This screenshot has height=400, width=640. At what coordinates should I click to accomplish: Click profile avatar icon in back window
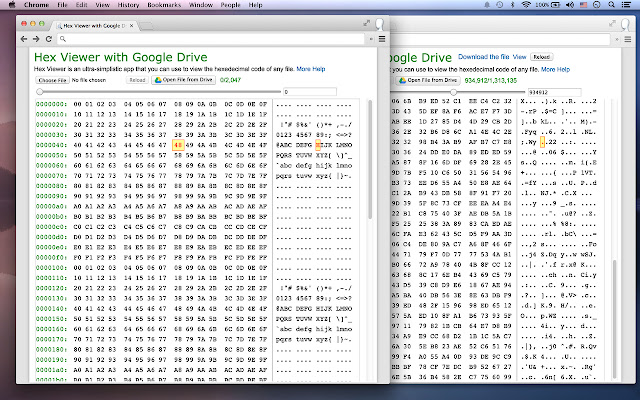pyautogui.click(x=625, y=24)
